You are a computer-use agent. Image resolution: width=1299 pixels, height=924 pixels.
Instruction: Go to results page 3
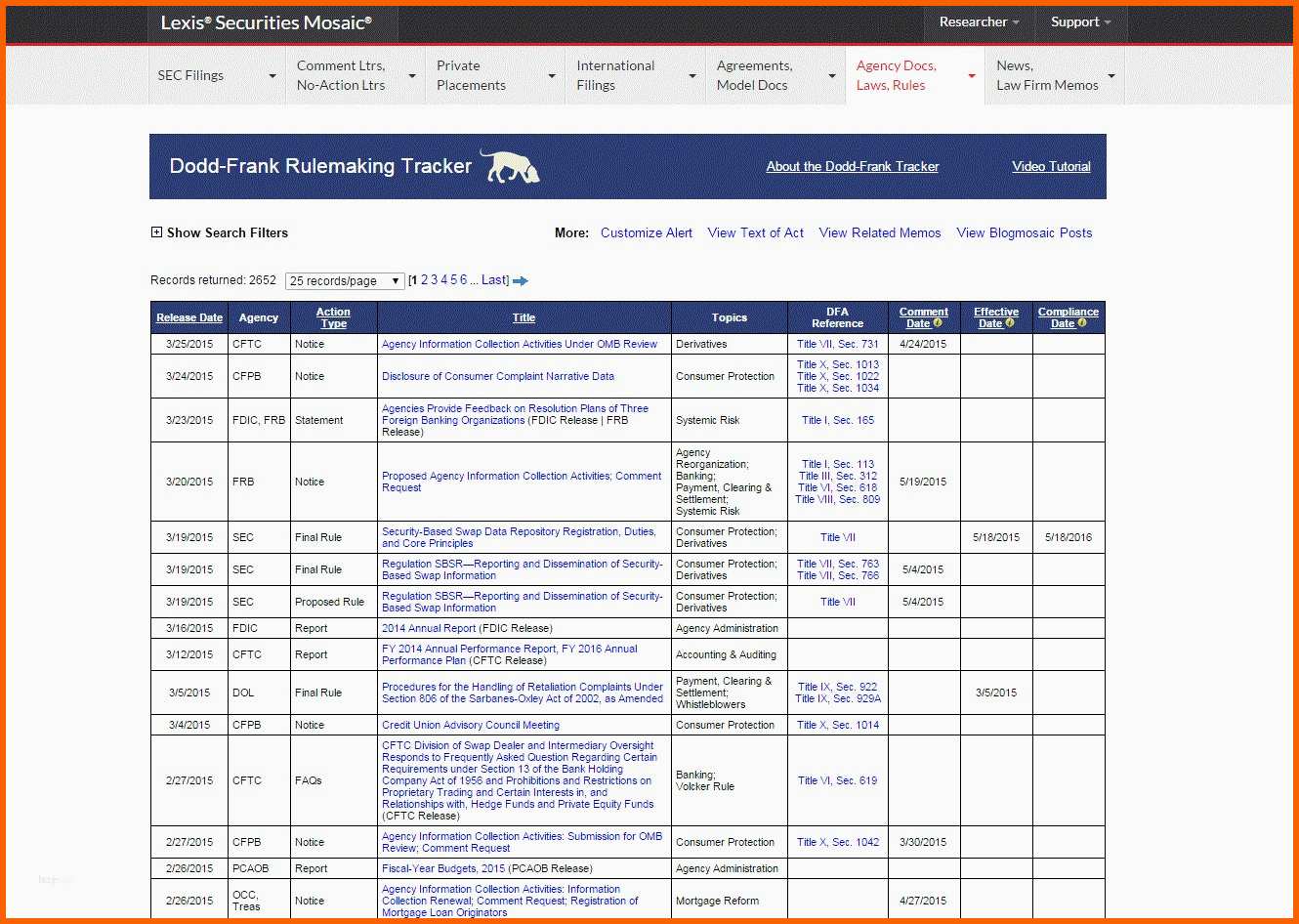point(435,280)
